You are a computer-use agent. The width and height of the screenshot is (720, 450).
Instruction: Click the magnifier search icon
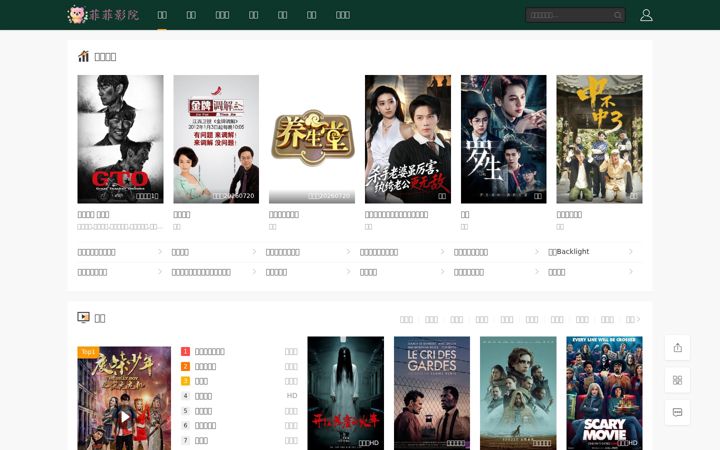618,15
